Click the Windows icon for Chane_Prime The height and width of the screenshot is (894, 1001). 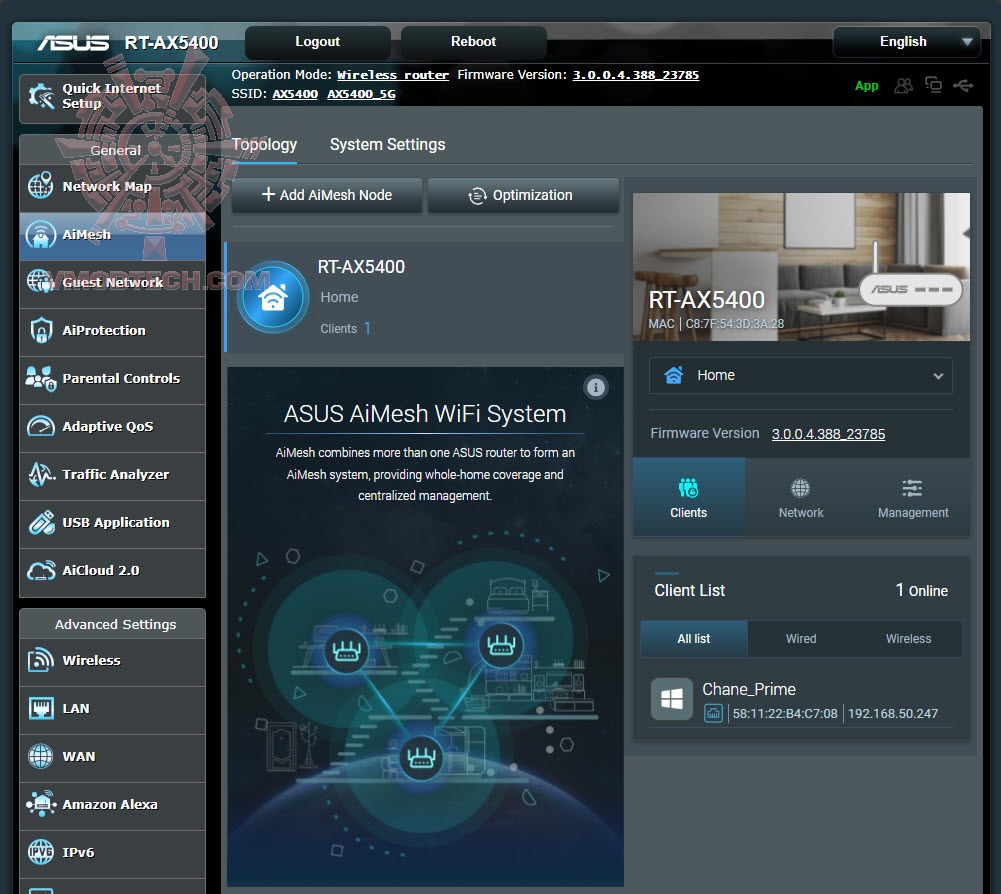coord(672,699)
